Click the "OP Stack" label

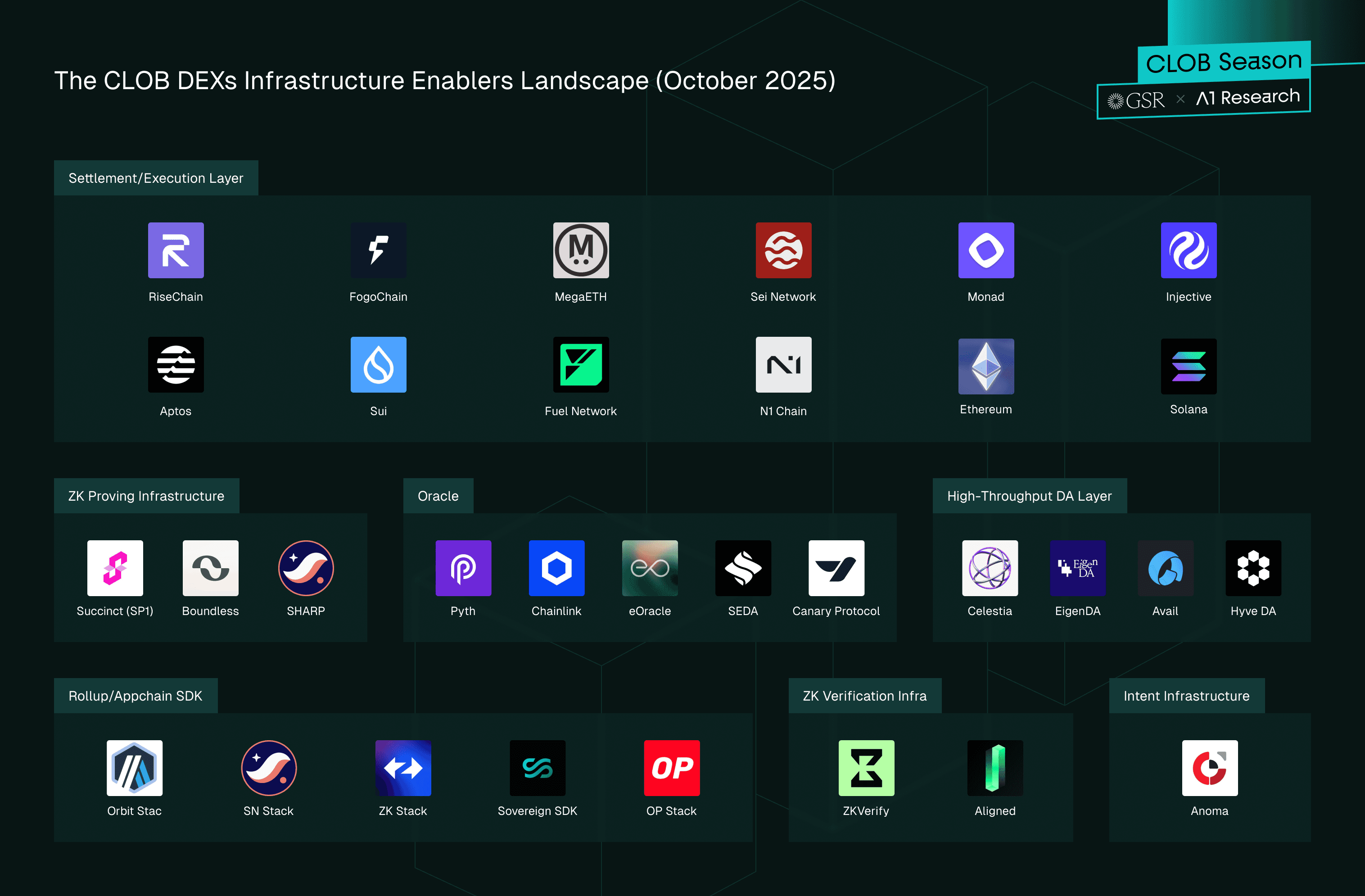pyautogui.click(x=672, y=810)
